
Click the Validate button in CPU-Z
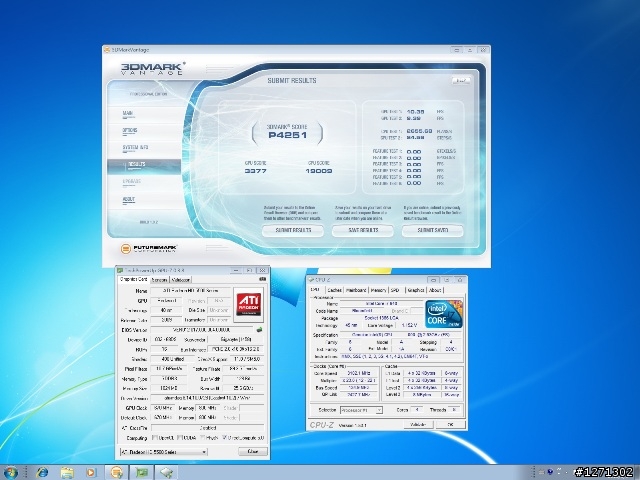coord(418,425)
